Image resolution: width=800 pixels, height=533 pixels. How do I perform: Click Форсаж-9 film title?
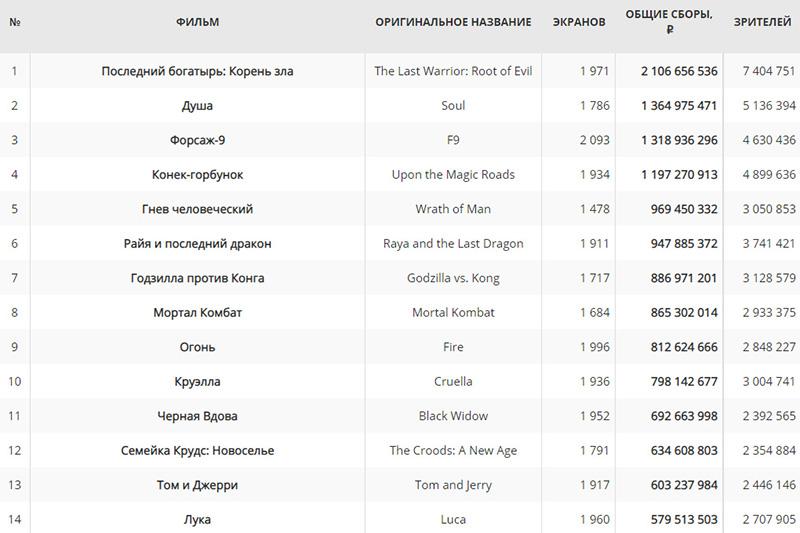click(x=197, y=140)
